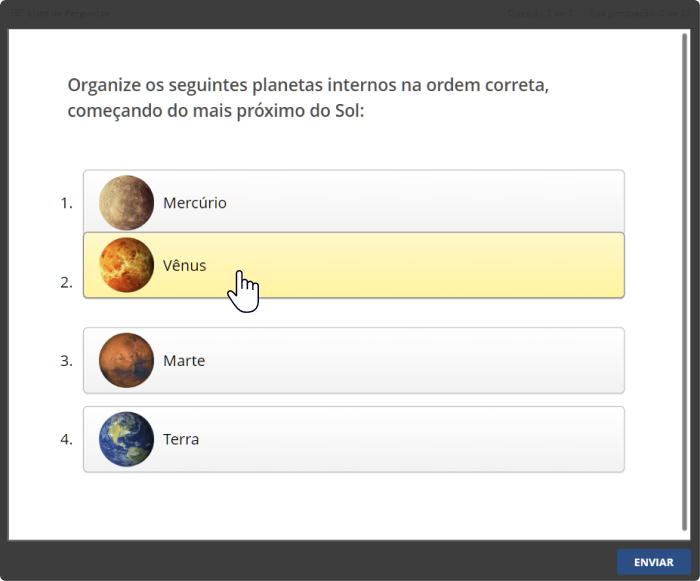Select the Terra answer row
This screenshot has height=581, width=700.
[354, 439]
